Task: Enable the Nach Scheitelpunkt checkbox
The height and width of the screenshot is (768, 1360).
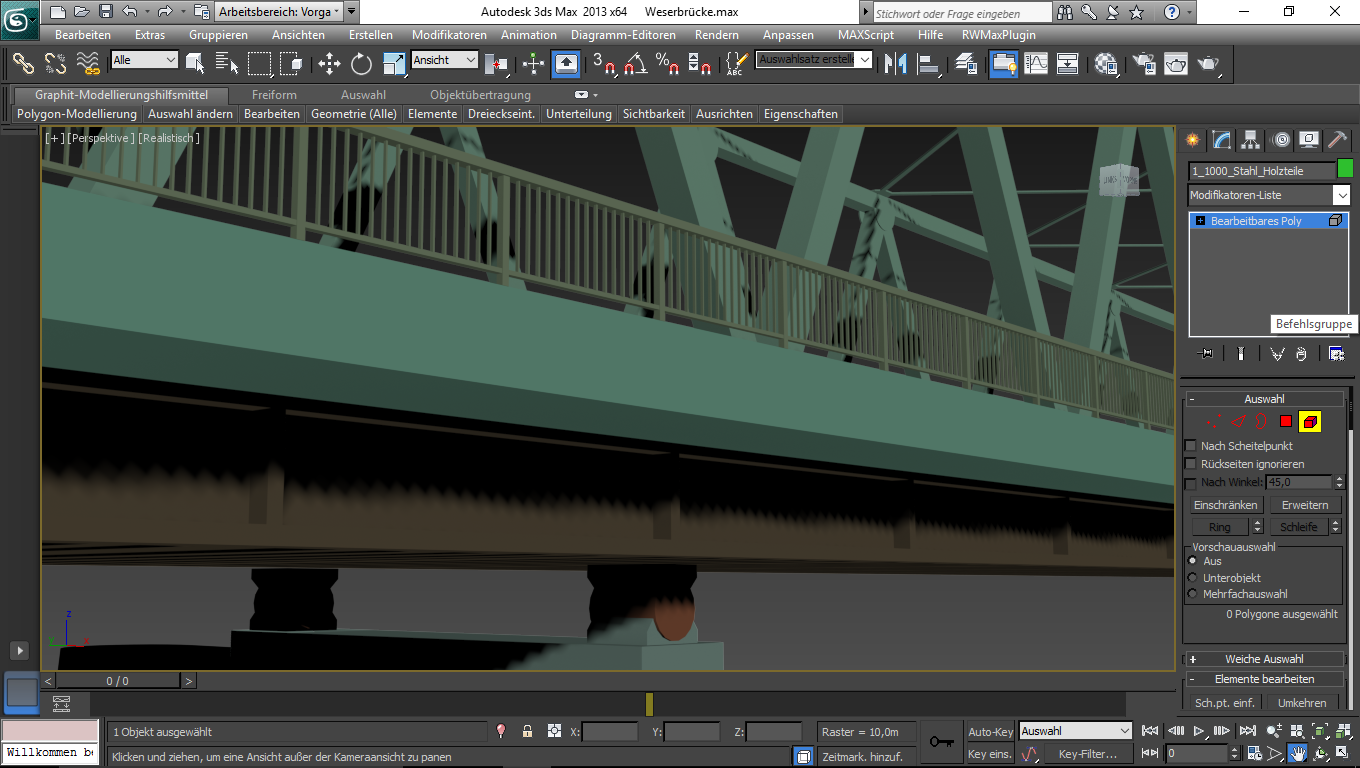Action: [1190, 446]
